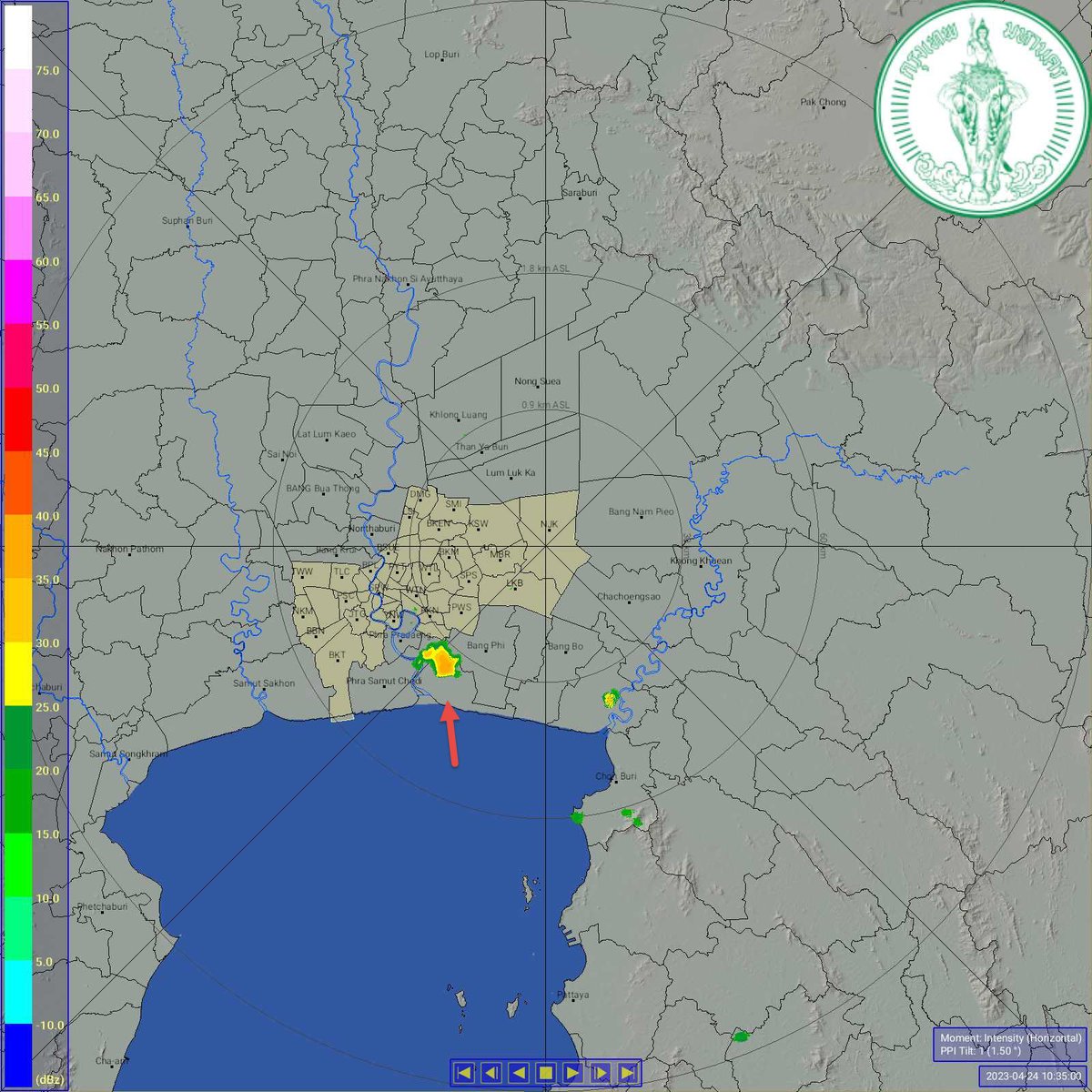Click the cyan 0-5 dBZ legend swatch
The image size is (1092, 1092).
18,993
